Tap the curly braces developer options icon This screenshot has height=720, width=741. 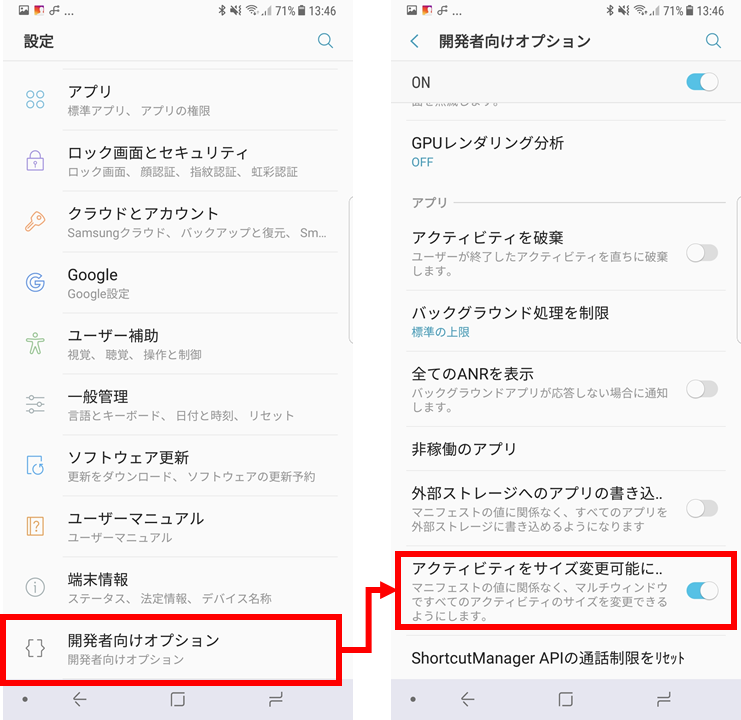click(35, 648)
